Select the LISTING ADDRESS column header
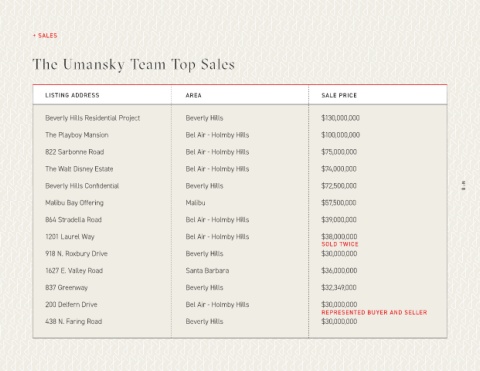This screenshot has width=480, height=371. coord(72,95)
